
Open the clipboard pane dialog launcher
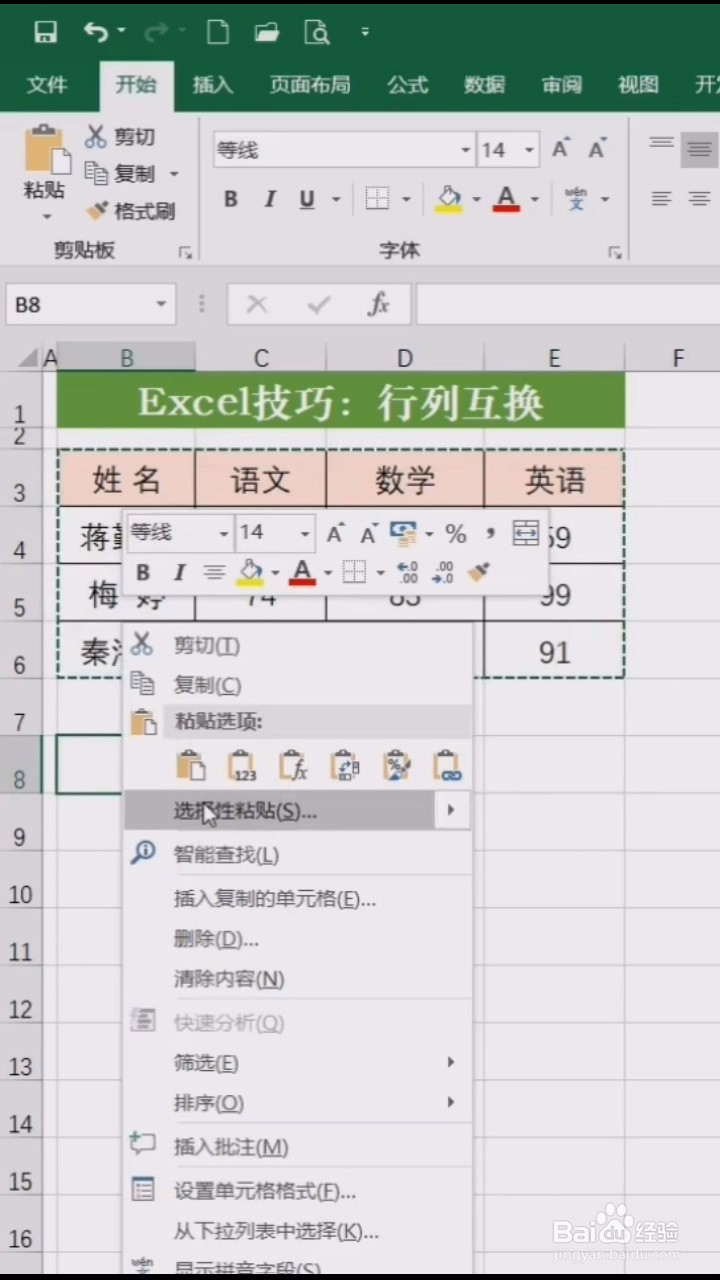pos(185,253)
